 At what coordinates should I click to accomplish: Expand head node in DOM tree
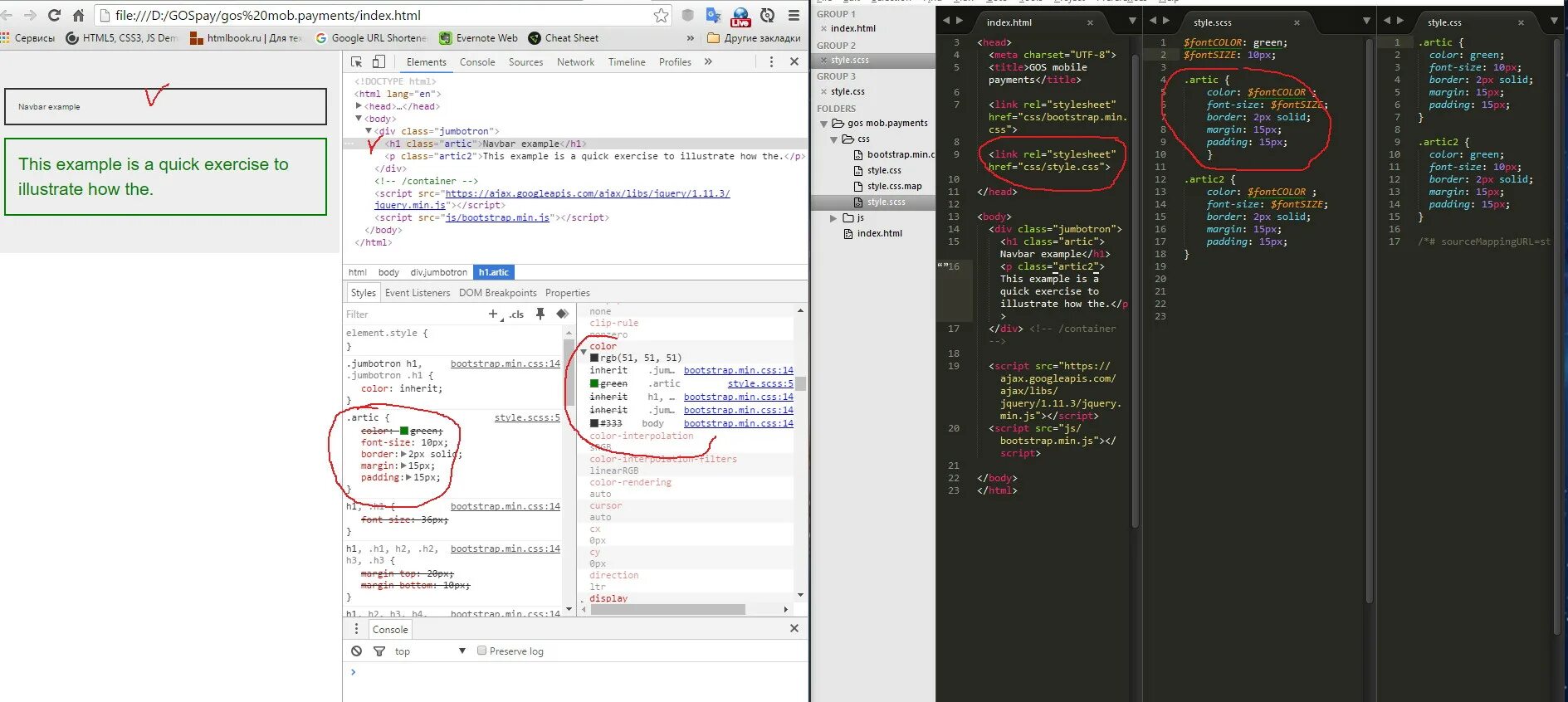(359, 106)
